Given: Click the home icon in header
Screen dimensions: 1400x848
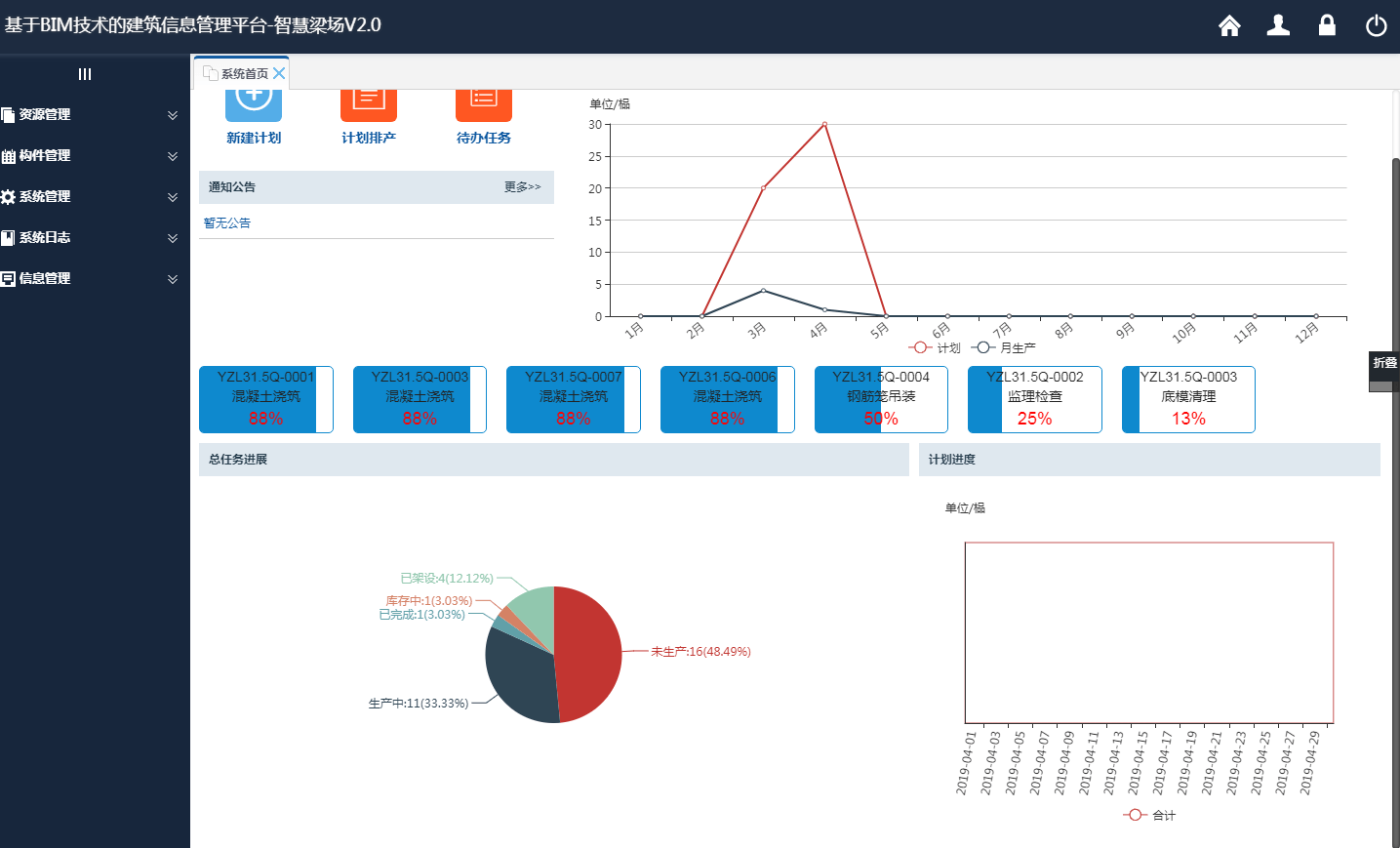Looking at the screenshot, I should (x=1229, y=25).
